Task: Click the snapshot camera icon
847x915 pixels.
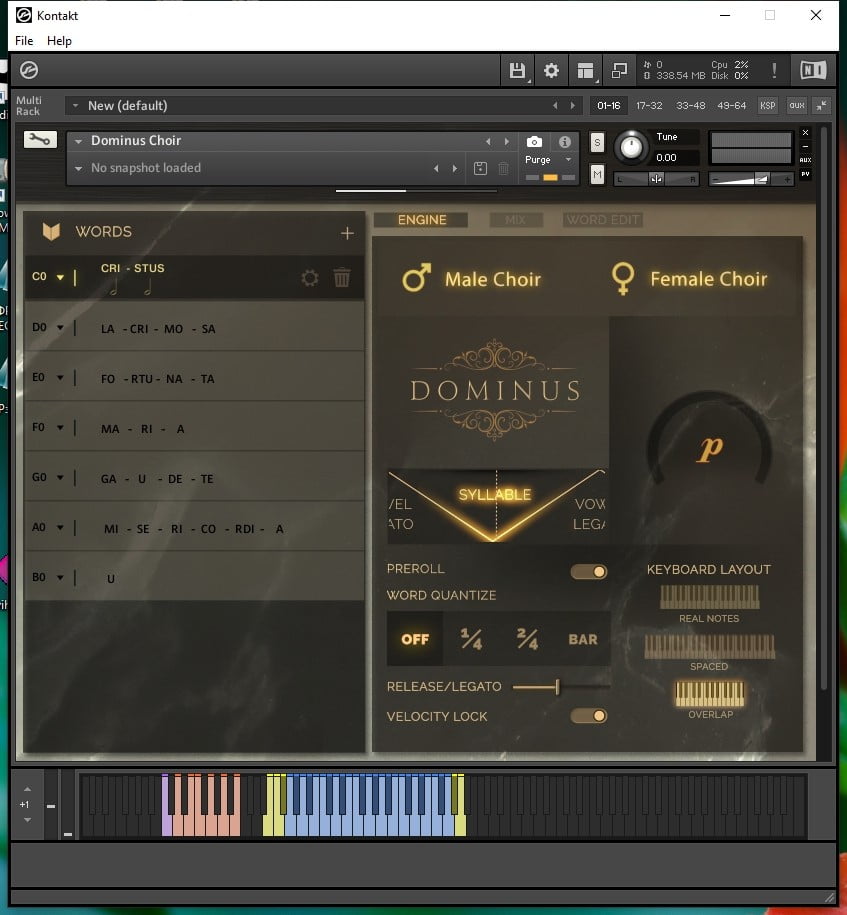Action: [x=534, y=142]
